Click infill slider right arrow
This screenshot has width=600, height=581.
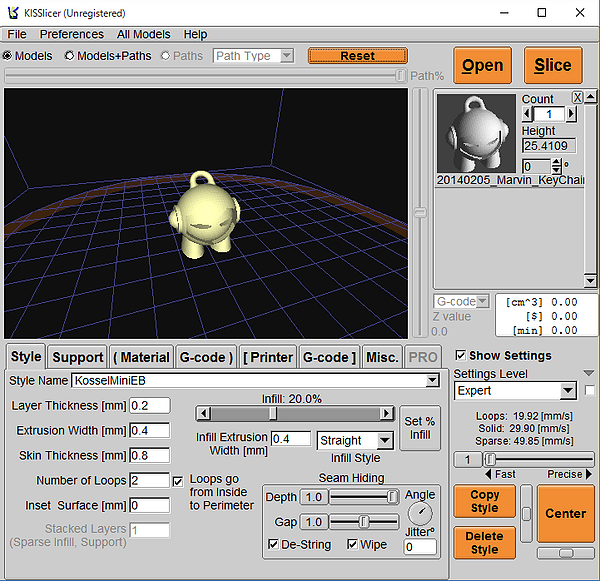pos(386,413)
